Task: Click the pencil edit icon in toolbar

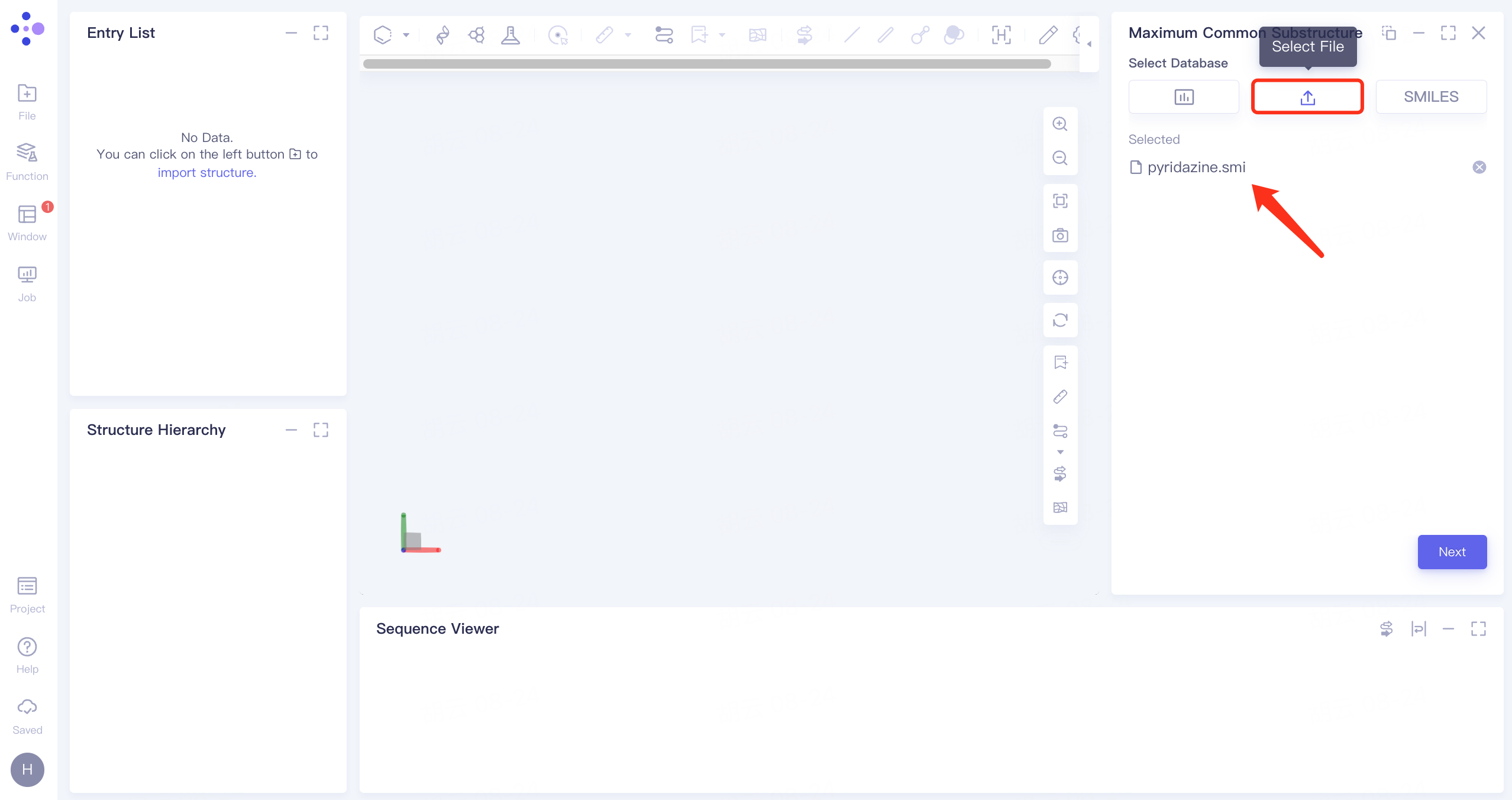Action: point(1048,36)
